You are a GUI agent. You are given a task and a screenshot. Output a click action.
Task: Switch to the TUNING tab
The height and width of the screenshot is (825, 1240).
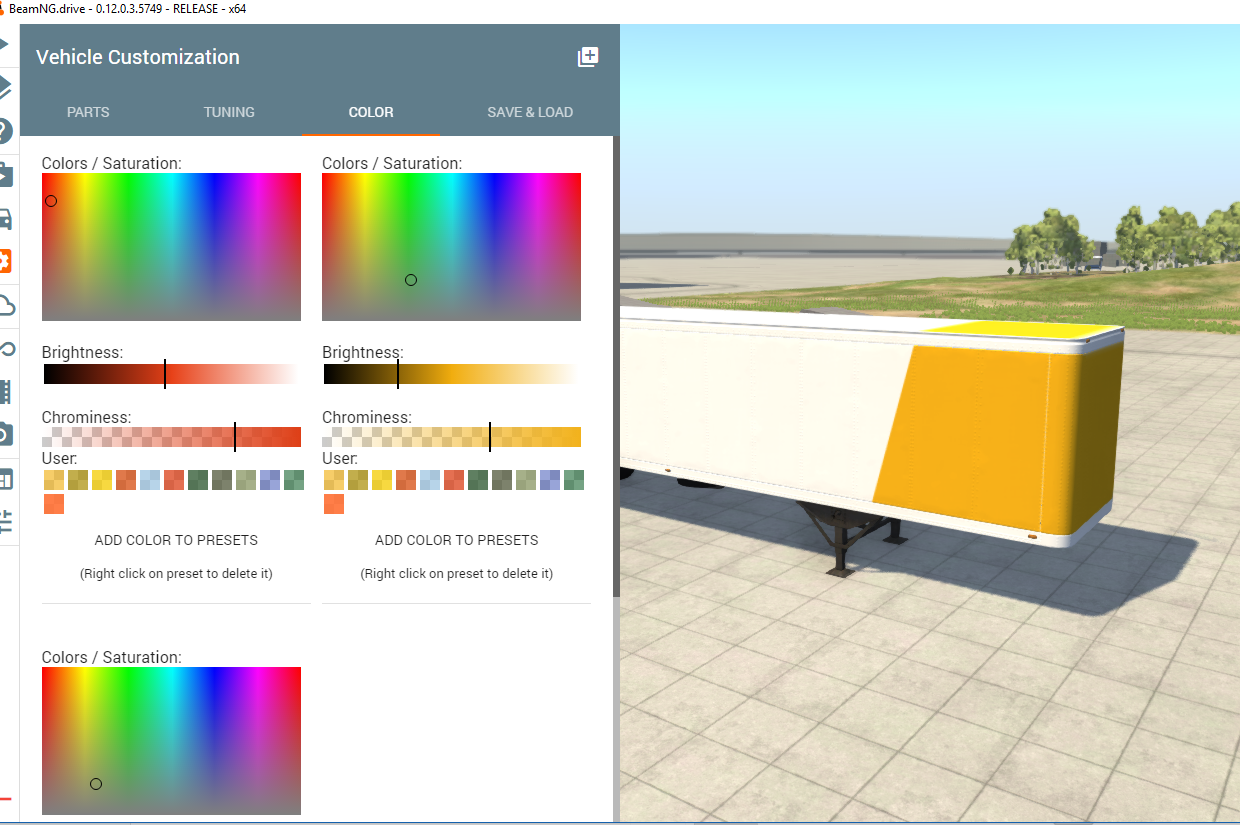tap(229, 112)
